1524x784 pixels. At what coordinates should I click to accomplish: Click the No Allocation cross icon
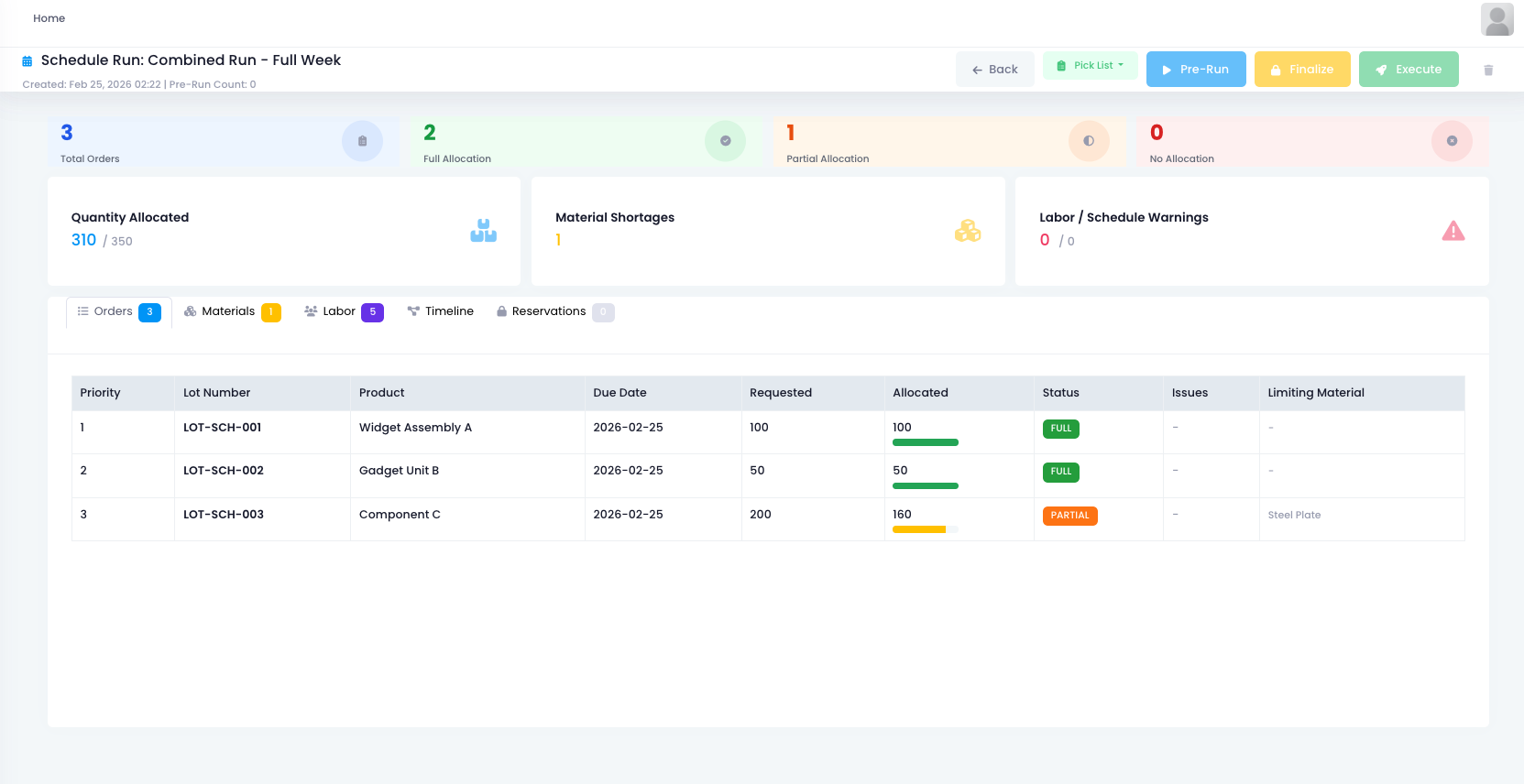[x=1452, y=141]
